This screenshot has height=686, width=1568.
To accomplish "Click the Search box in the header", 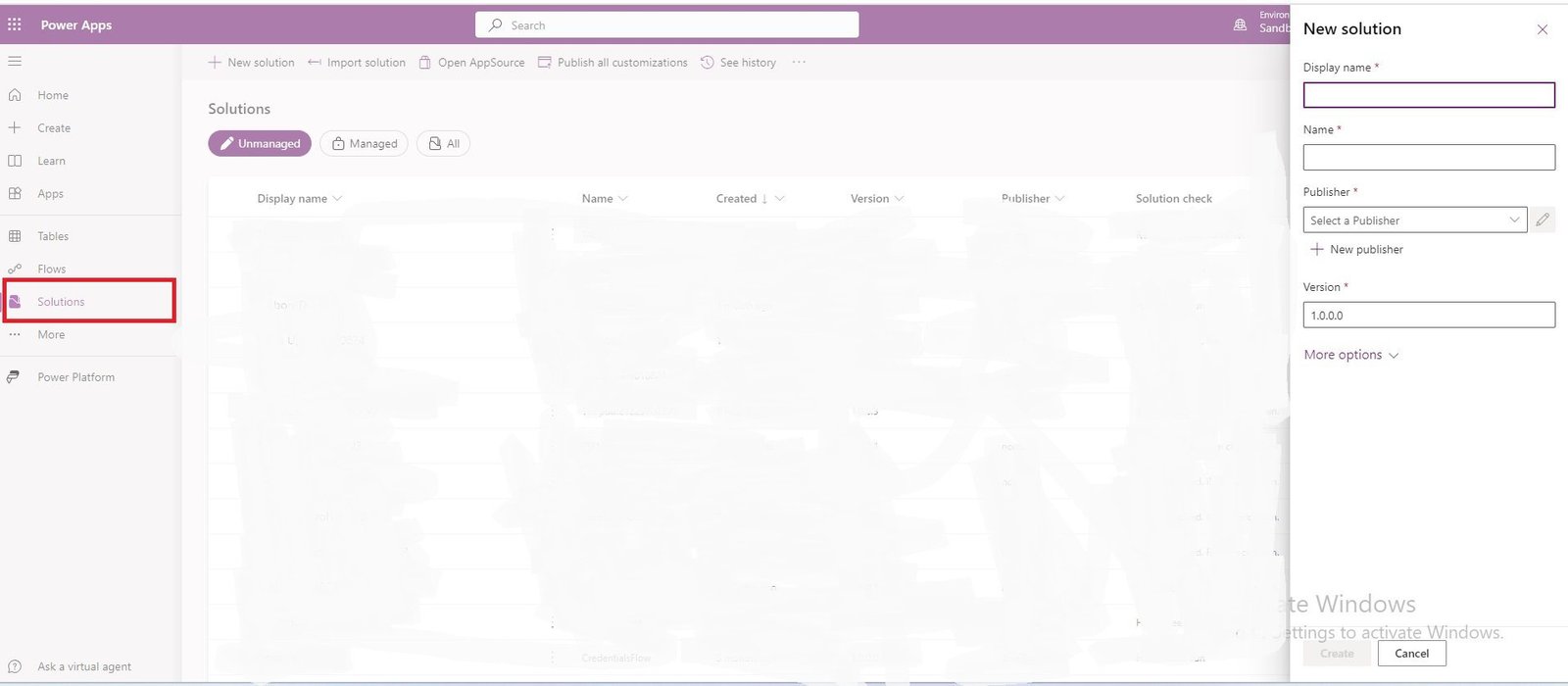I will coord(666,24).
